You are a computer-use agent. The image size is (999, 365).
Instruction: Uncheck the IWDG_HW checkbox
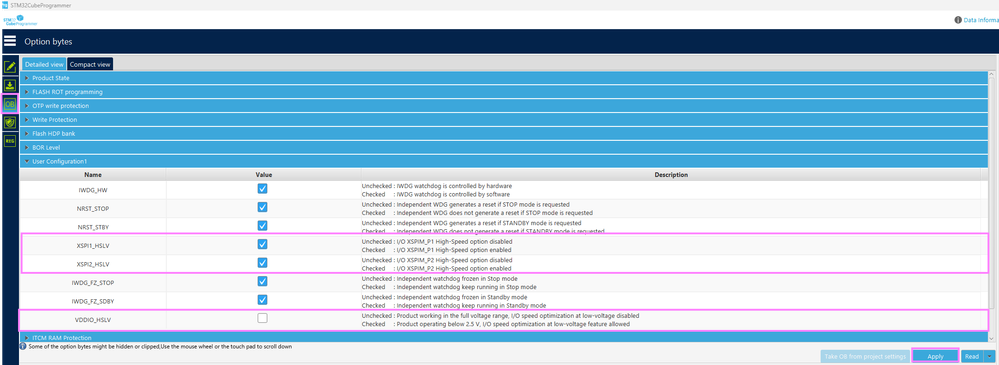click(x=262, y=189)
